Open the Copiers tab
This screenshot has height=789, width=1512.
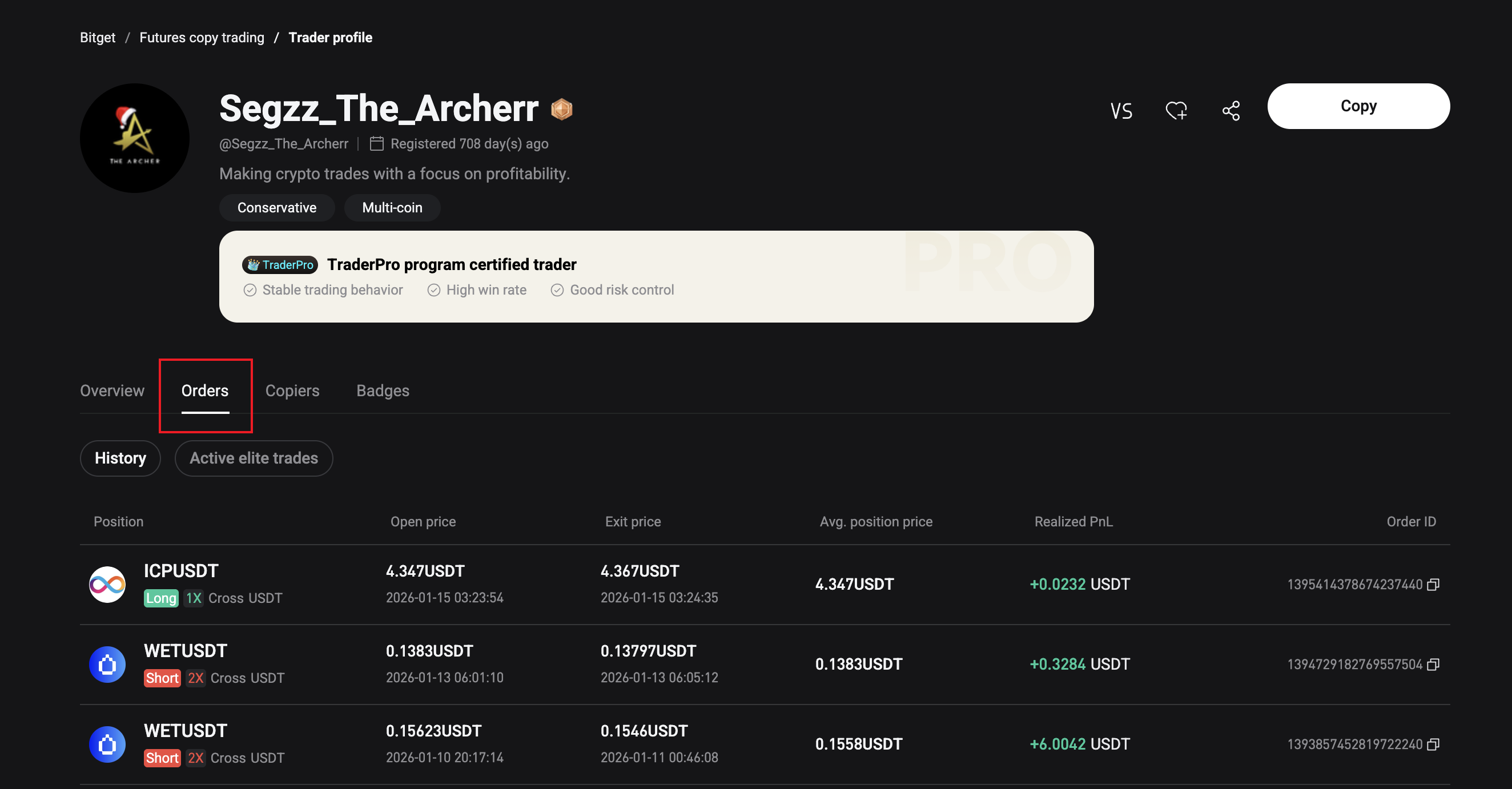tap(292, 391)
